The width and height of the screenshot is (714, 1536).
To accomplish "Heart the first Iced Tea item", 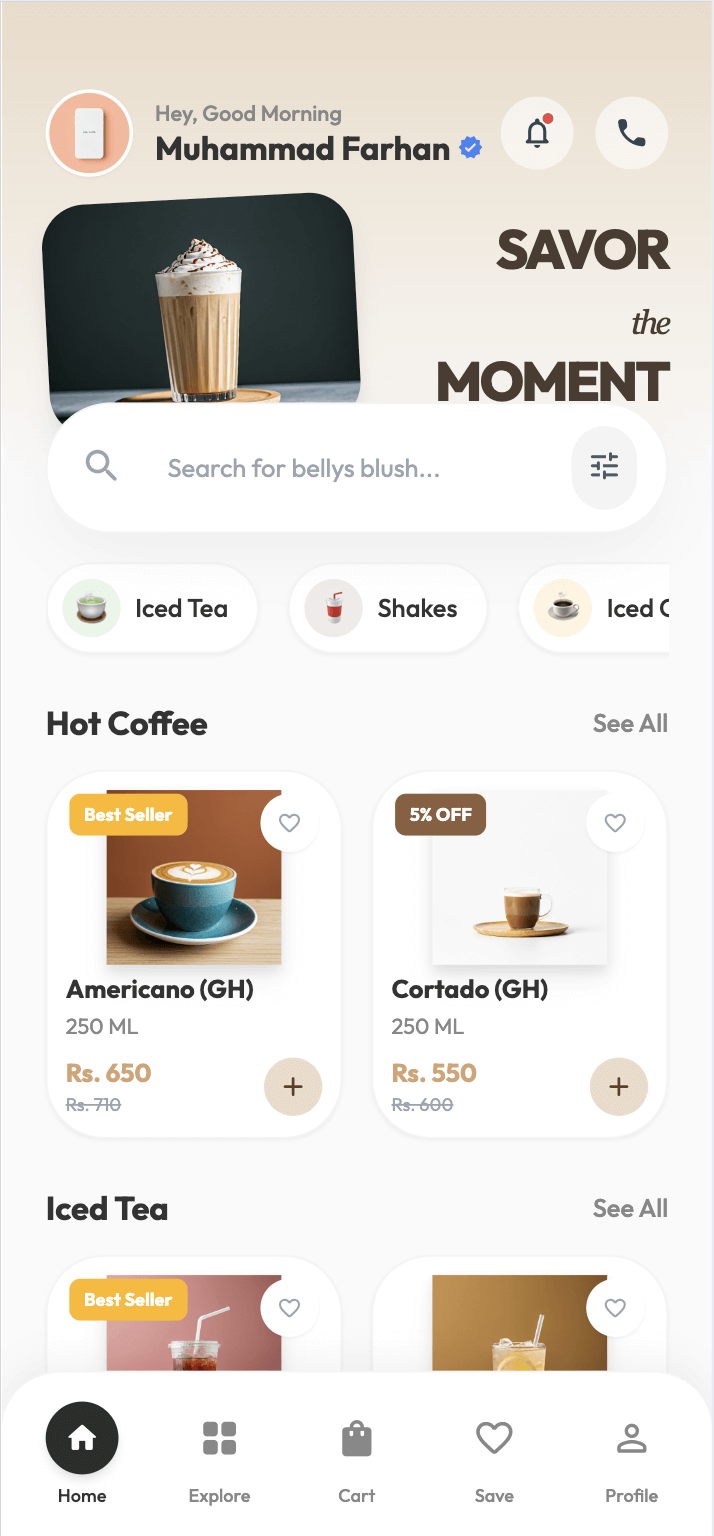I will 289,1308.
